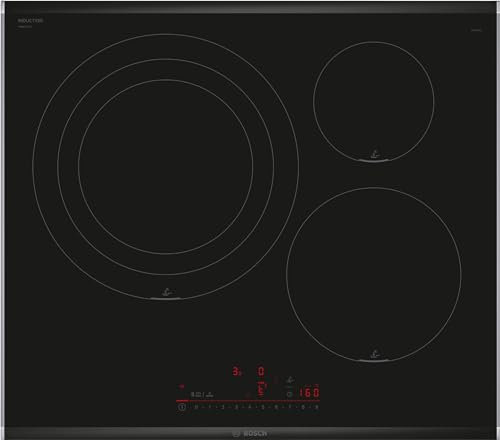Tap the INDUCTION label at top left
Screen dimensions: 500x440
tap(30, 21)
